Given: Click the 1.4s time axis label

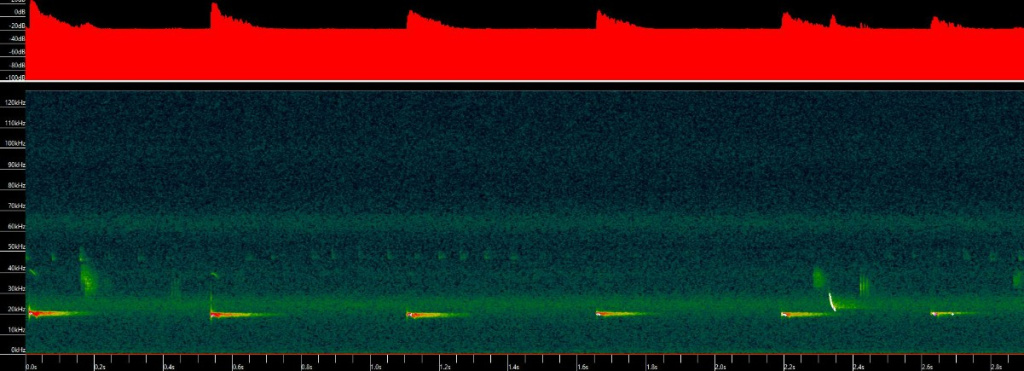Looking at the screenshot, I should coord(513,367).
